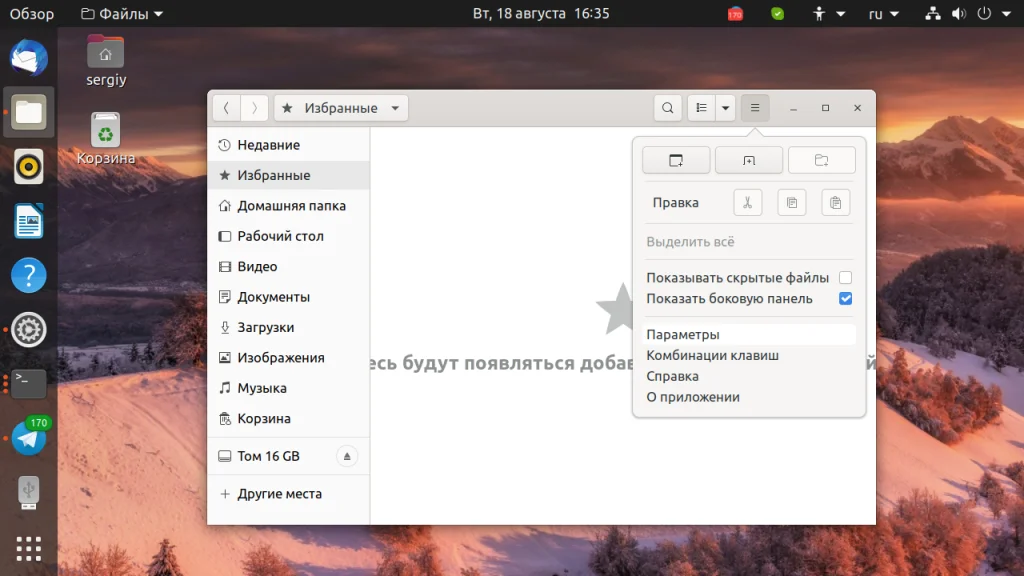Launch Terminal from the dock
The height and width of the screenshot is (576, 1024).
pos(29,383)
